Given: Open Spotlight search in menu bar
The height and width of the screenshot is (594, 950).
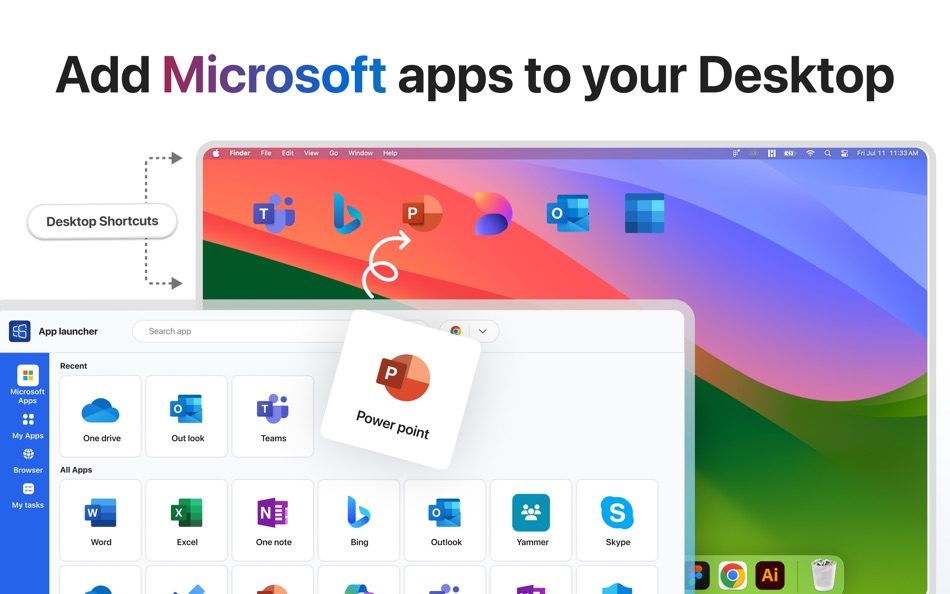Looking at the screenshot, I should coord(828,153).
